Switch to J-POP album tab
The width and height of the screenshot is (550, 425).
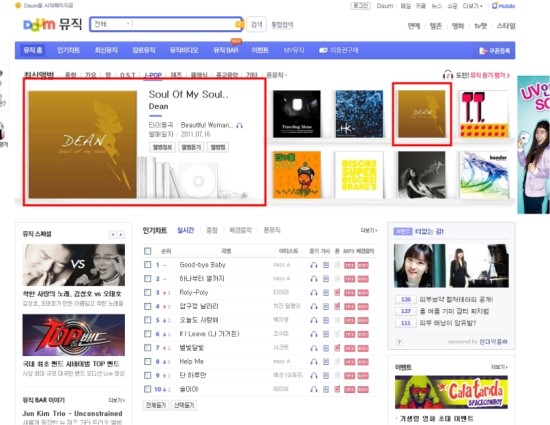coord(153,75)
